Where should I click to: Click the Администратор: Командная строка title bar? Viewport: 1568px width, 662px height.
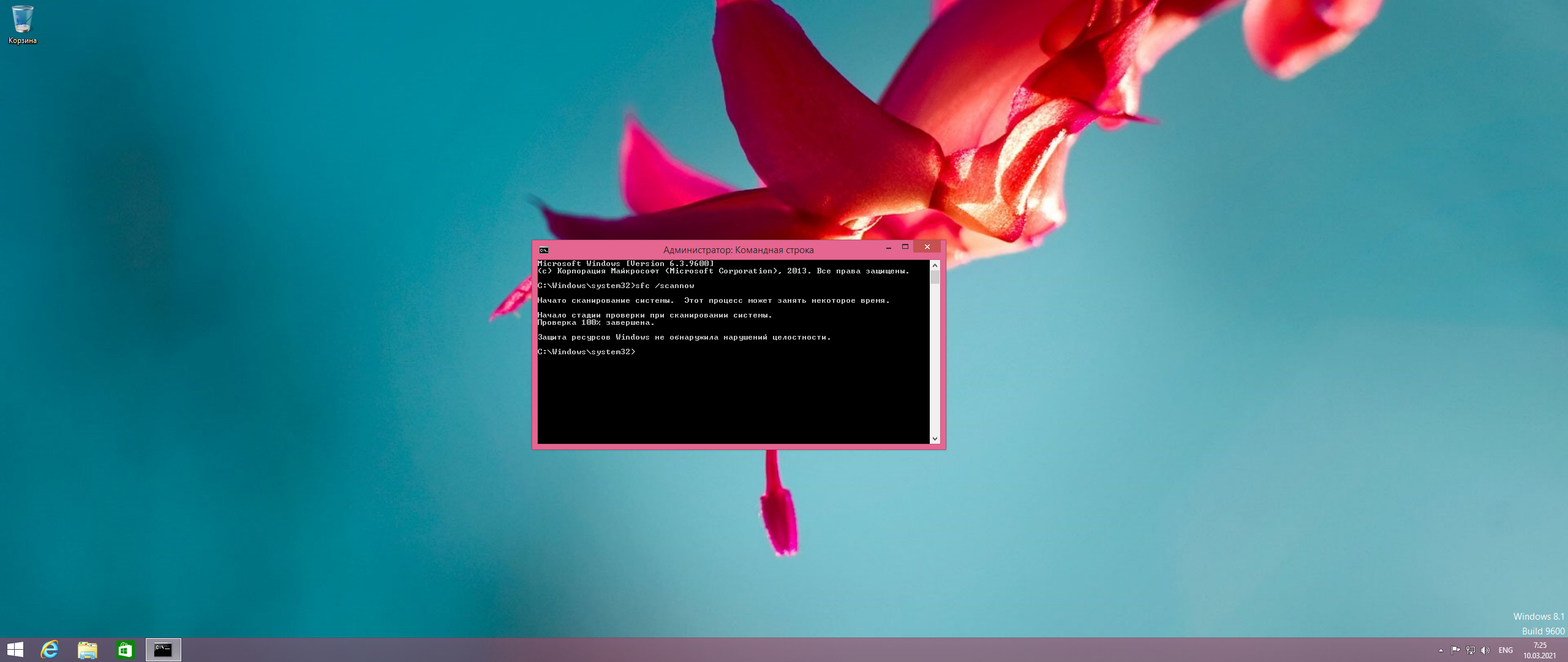pos(737,250)
